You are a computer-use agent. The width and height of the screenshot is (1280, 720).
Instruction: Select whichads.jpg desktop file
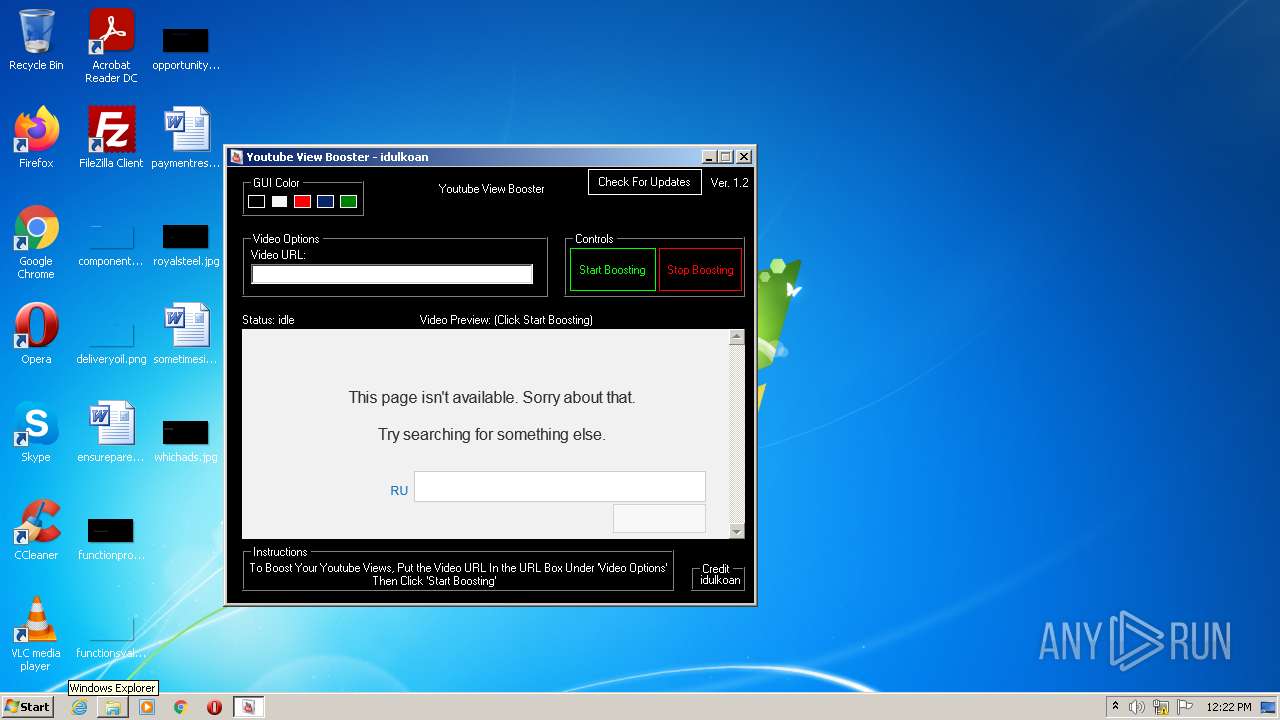pyautogui.click(x=186, y=440)
